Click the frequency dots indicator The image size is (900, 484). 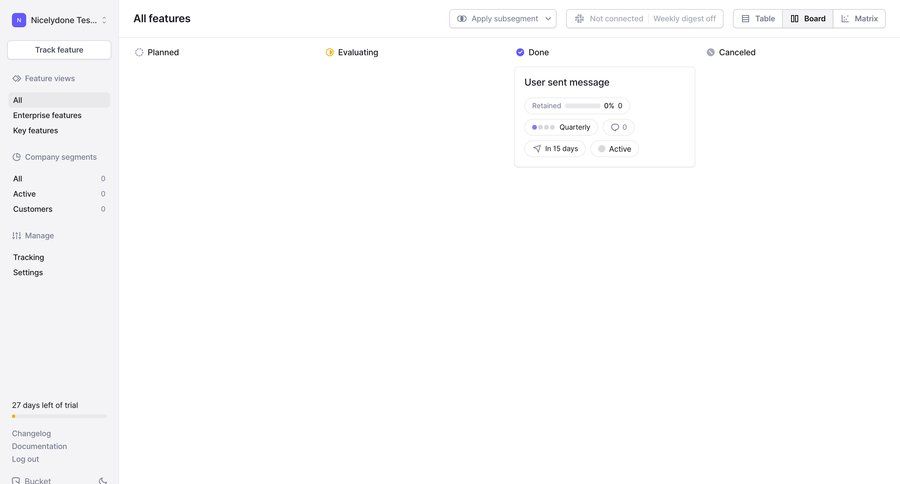click(x=543, y=127)
